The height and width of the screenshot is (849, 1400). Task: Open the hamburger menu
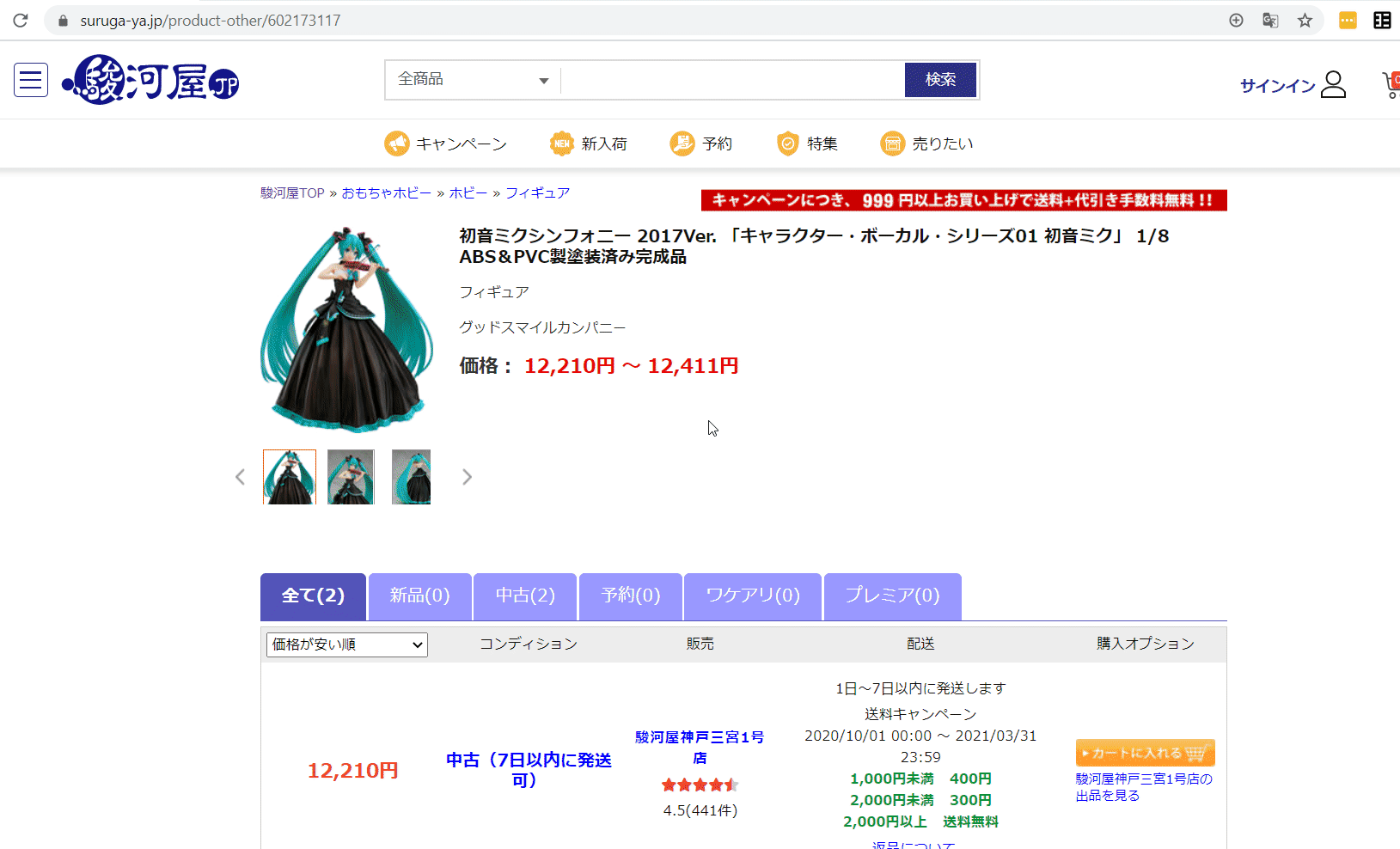31,81
